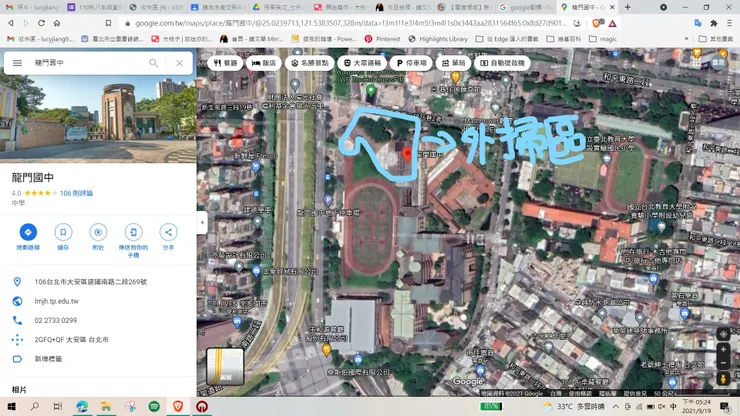Switch to the google翻譯 tab
Screen dimensions: 740x416
(x=526, y=7)
